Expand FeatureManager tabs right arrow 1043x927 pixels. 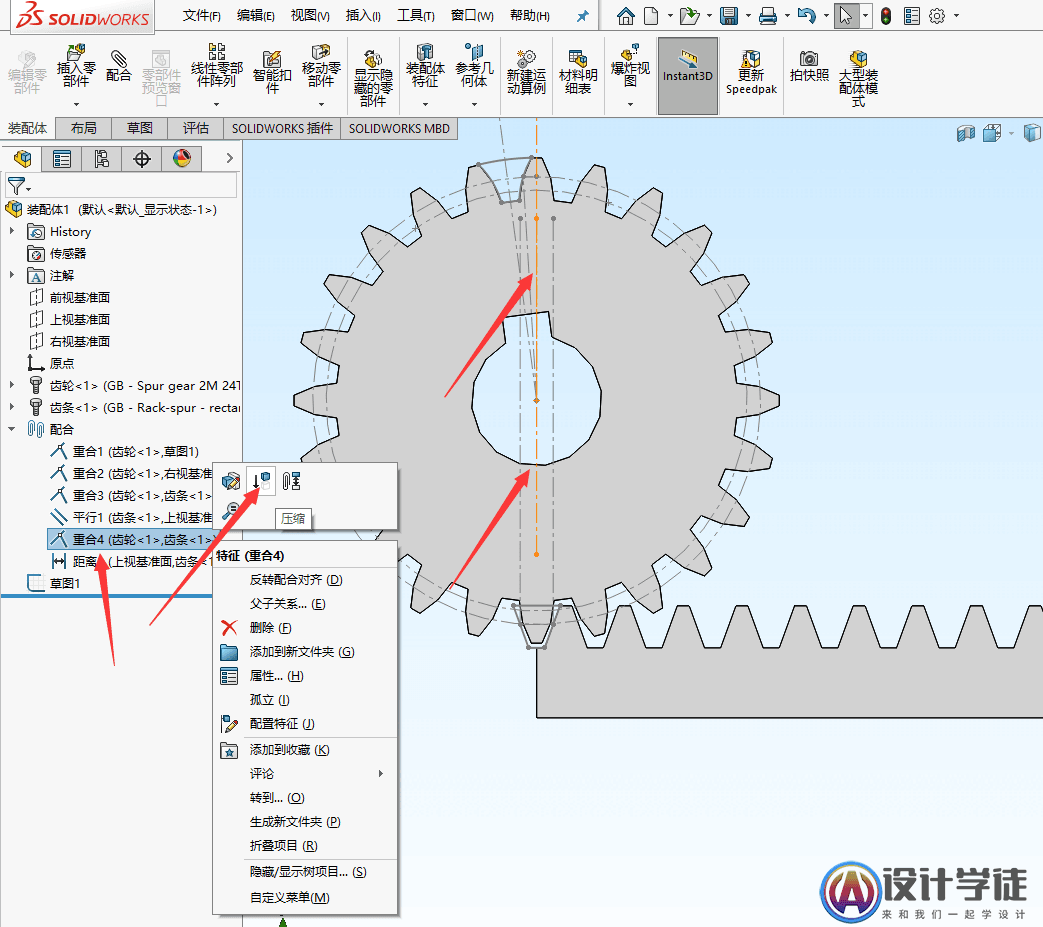point(229,158)
